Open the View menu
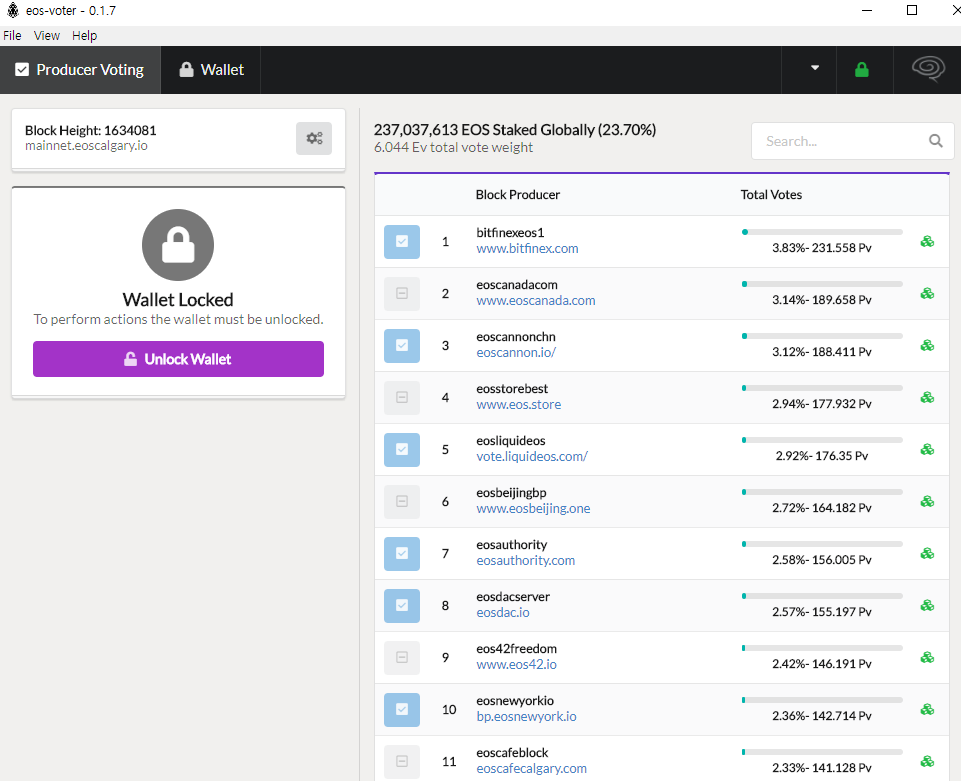 (x=47, y=36)
